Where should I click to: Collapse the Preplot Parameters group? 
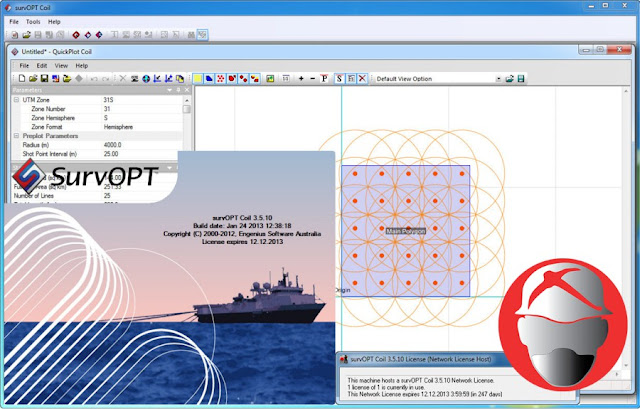pos(16,136)
